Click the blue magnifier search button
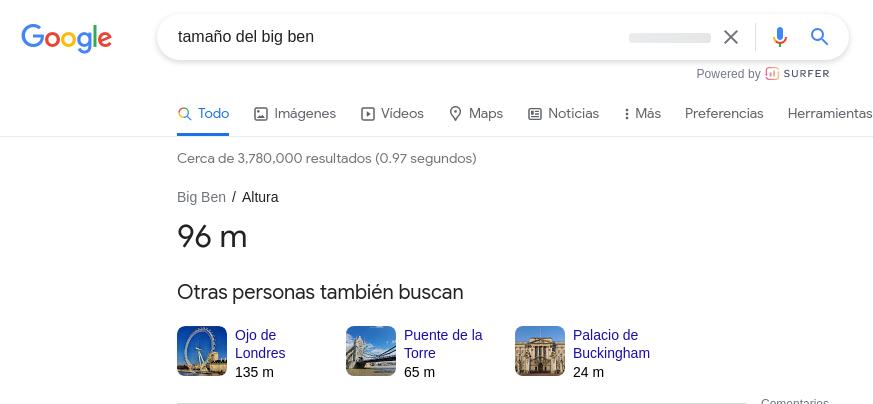 (820, 37)
